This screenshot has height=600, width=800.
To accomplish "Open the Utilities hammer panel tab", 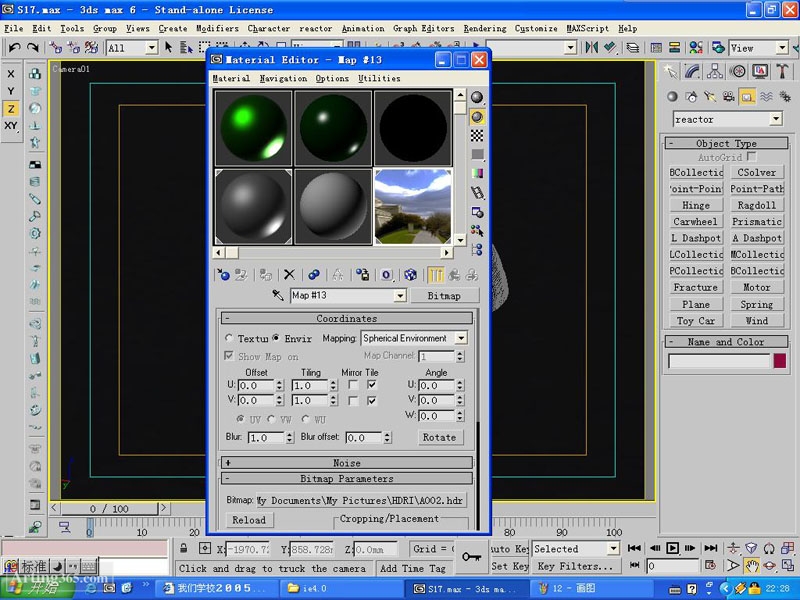I will click(x=782, y=71).
